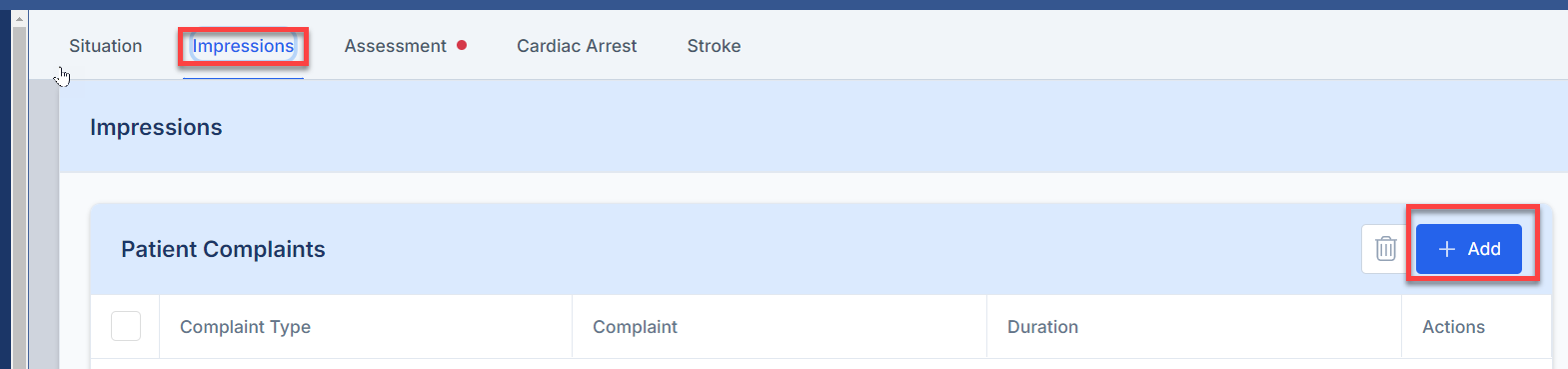Click the dark blue bar at top
1568x369 pixels.
[x=784, y=4]
